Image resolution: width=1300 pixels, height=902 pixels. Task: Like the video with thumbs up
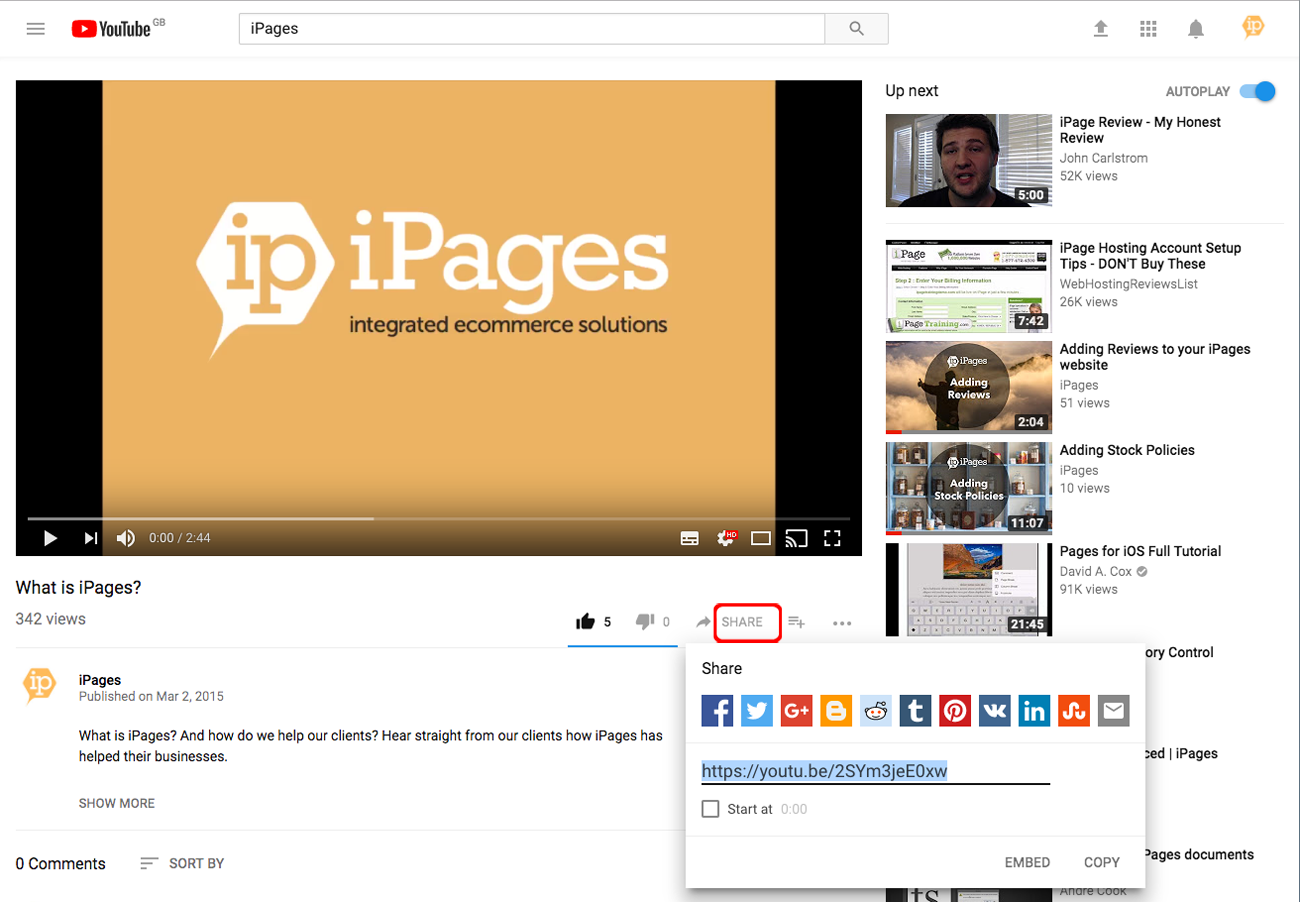point(586,622)
